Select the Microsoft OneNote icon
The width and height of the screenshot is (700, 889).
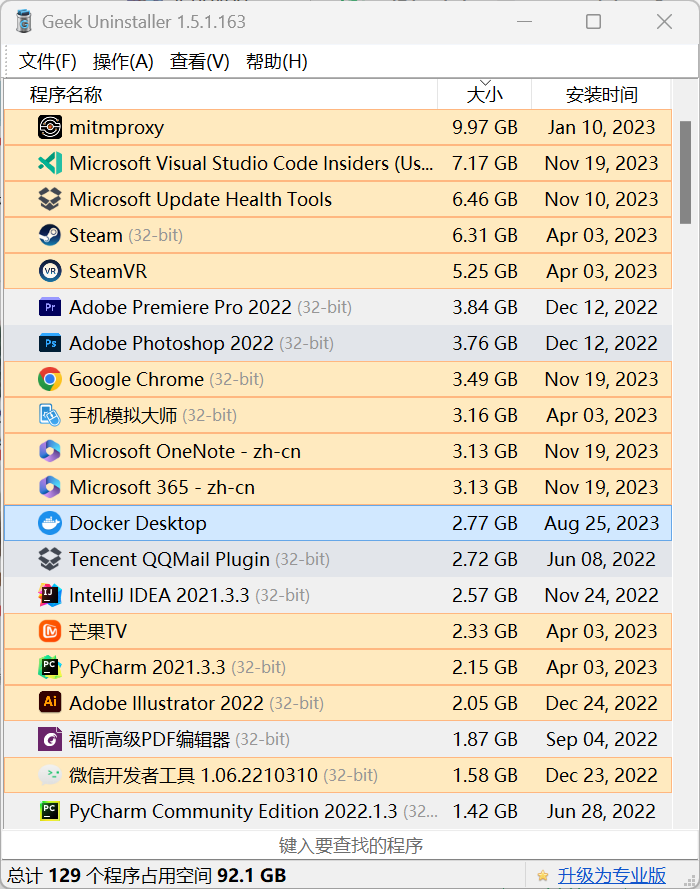(50, 451)
